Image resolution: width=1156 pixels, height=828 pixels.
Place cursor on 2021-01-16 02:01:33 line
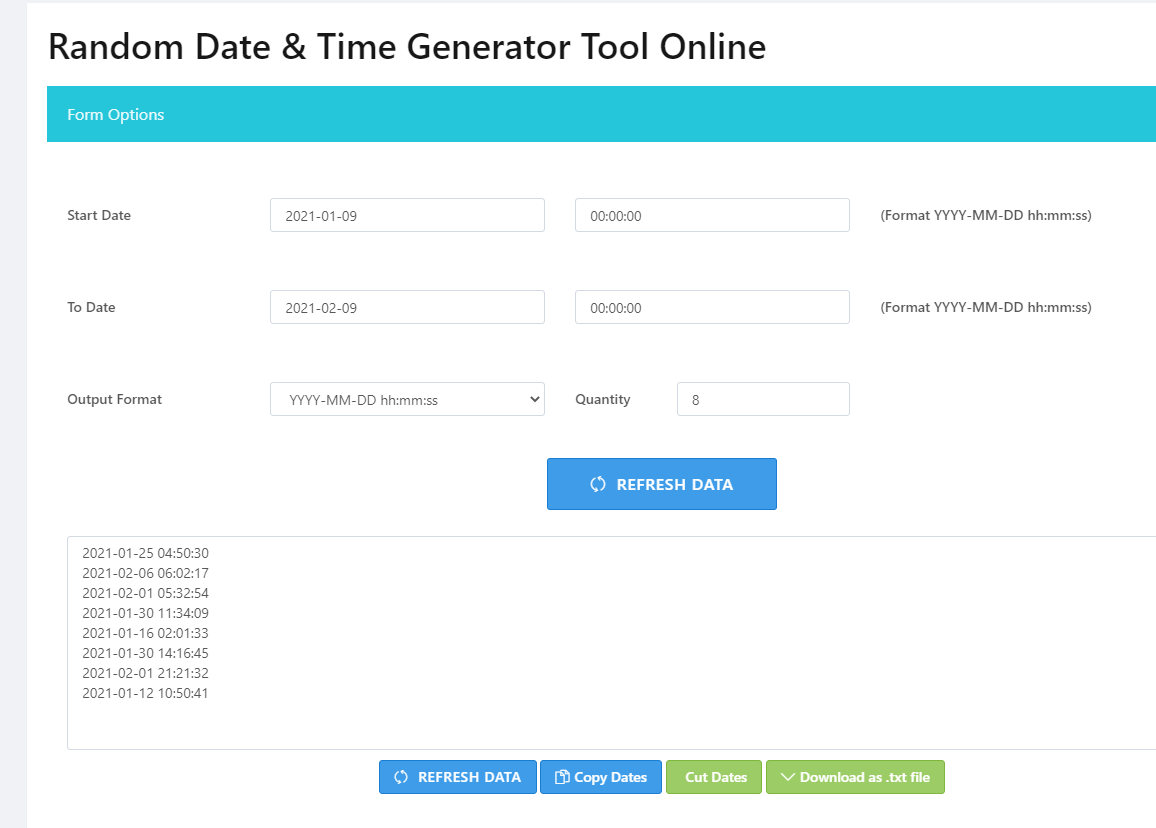(x=146, y=633)
